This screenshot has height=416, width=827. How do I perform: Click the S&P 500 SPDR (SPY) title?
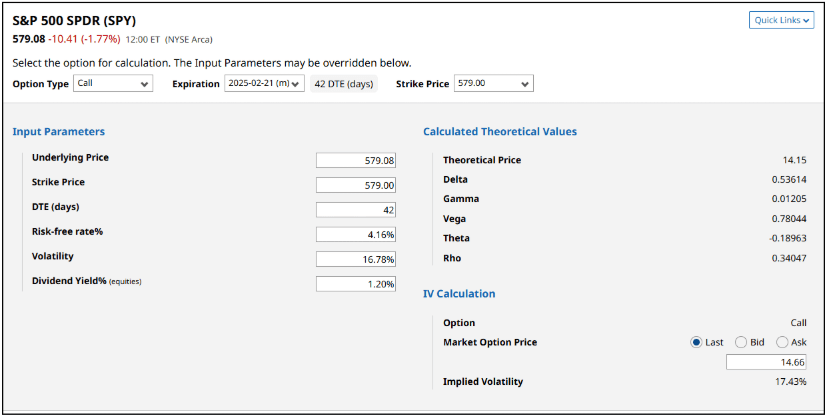[x=74, y=21]
